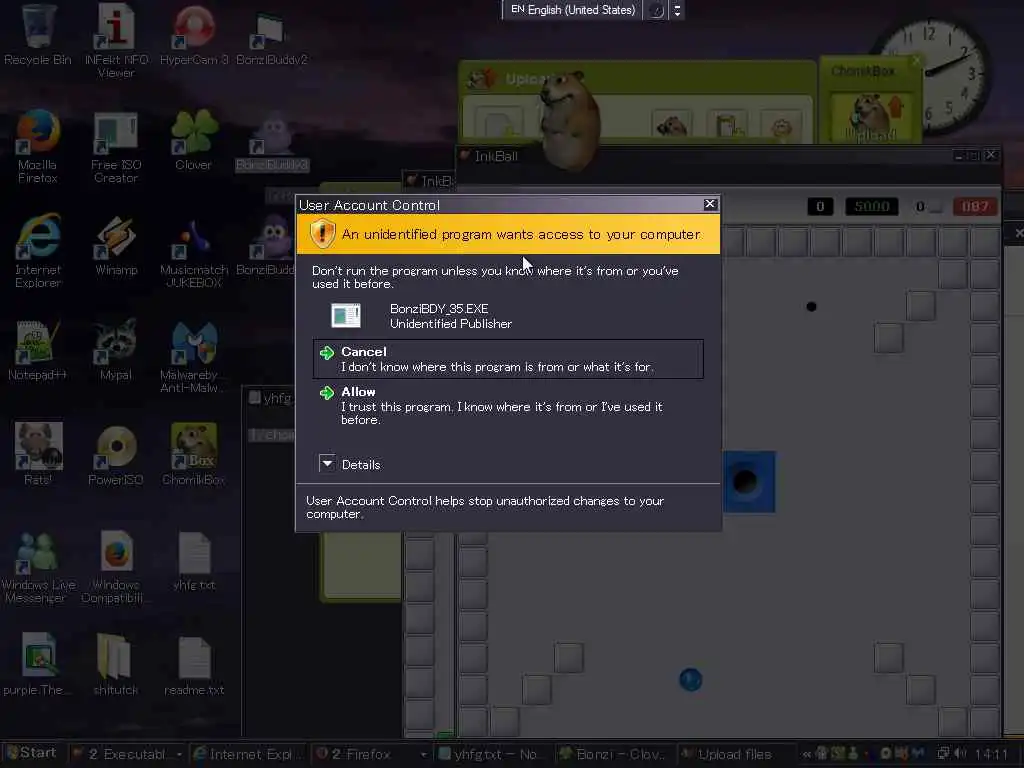This screenshot has width=1024, height=768.
Task: Select readme.txt on the desktop
Action: 194,665
